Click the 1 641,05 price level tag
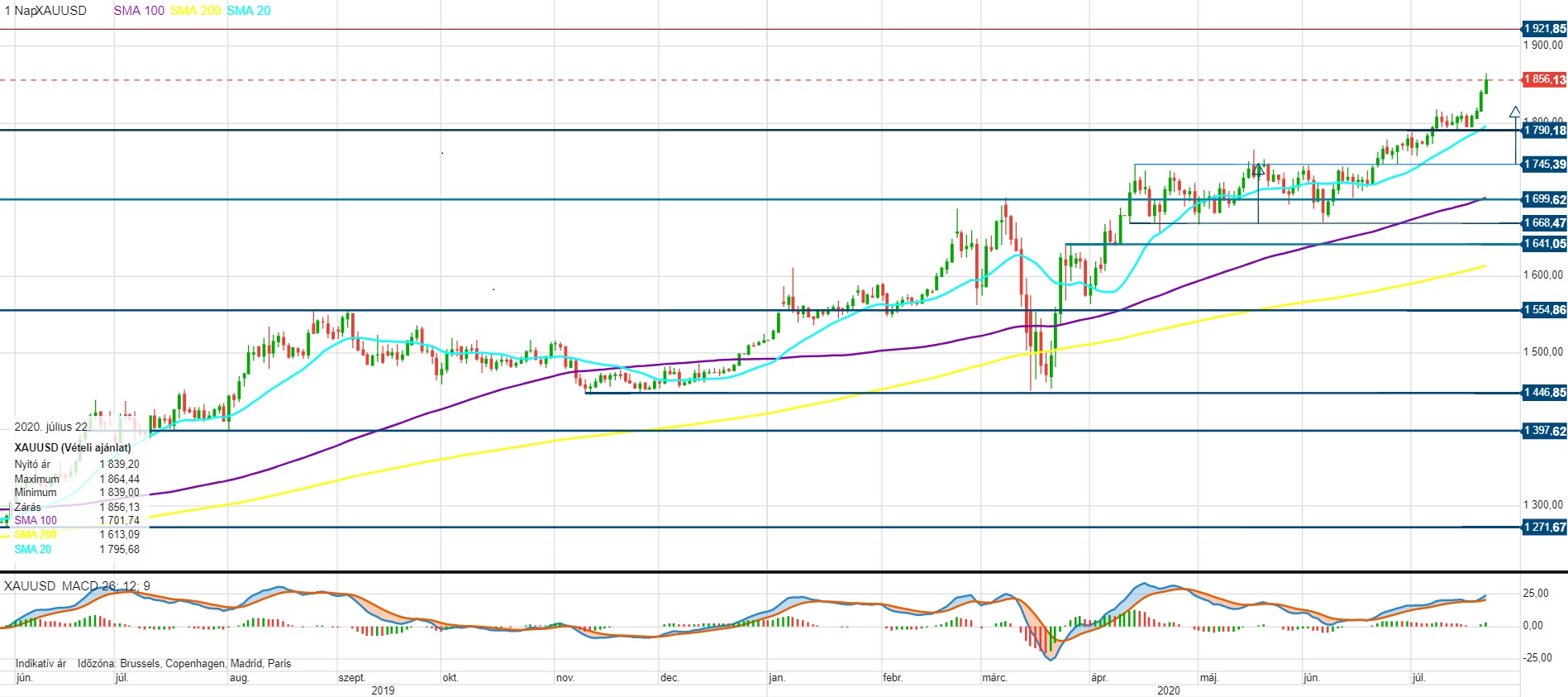The image size is (1568, 697). 1544,244
